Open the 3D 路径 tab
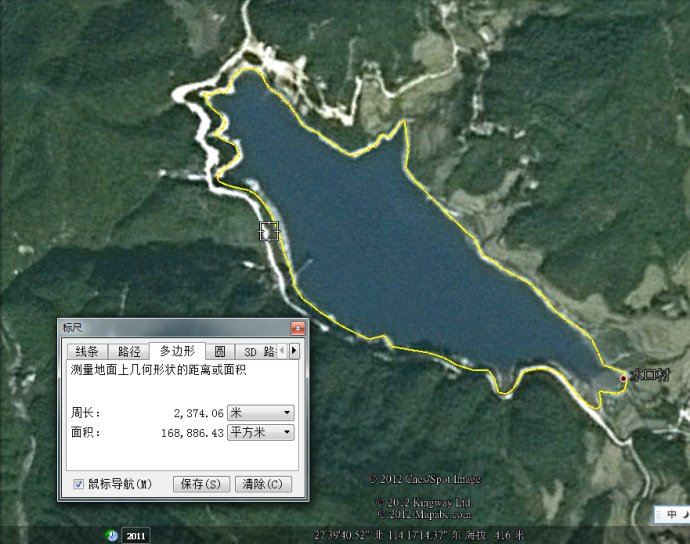Image resolution: width=690 pixels, height=544 pixels. coord(259,351)
